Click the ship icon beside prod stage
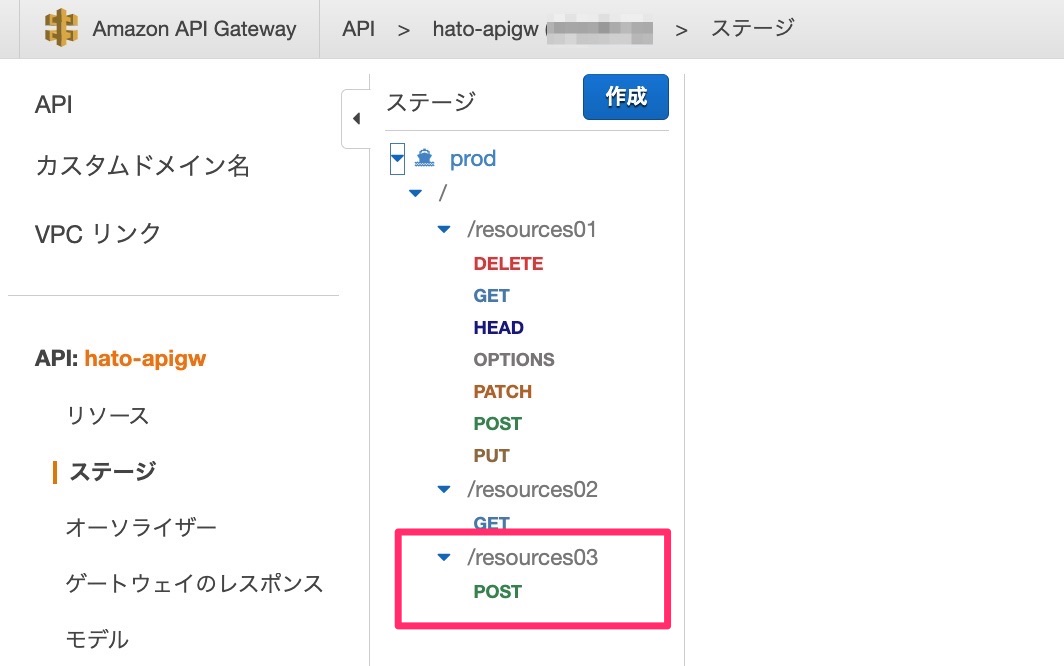The image size is (1064, 666). click(x=422, y=158)
